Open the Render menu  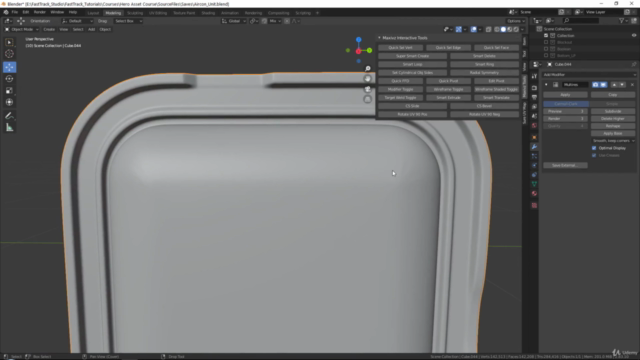coord(40,12)
